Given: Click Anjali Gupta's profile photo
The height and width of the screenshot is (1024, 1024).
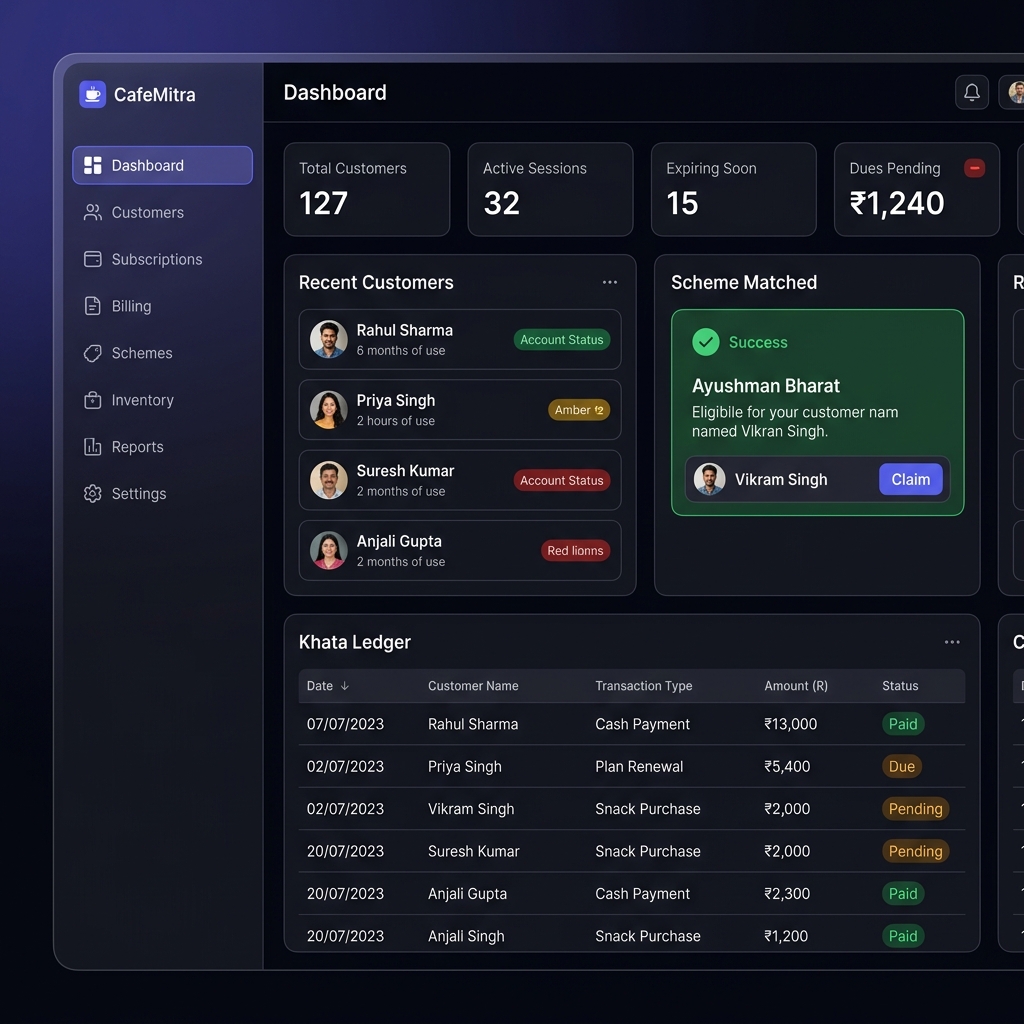Looking at the screenshot, I should (328, 551).
